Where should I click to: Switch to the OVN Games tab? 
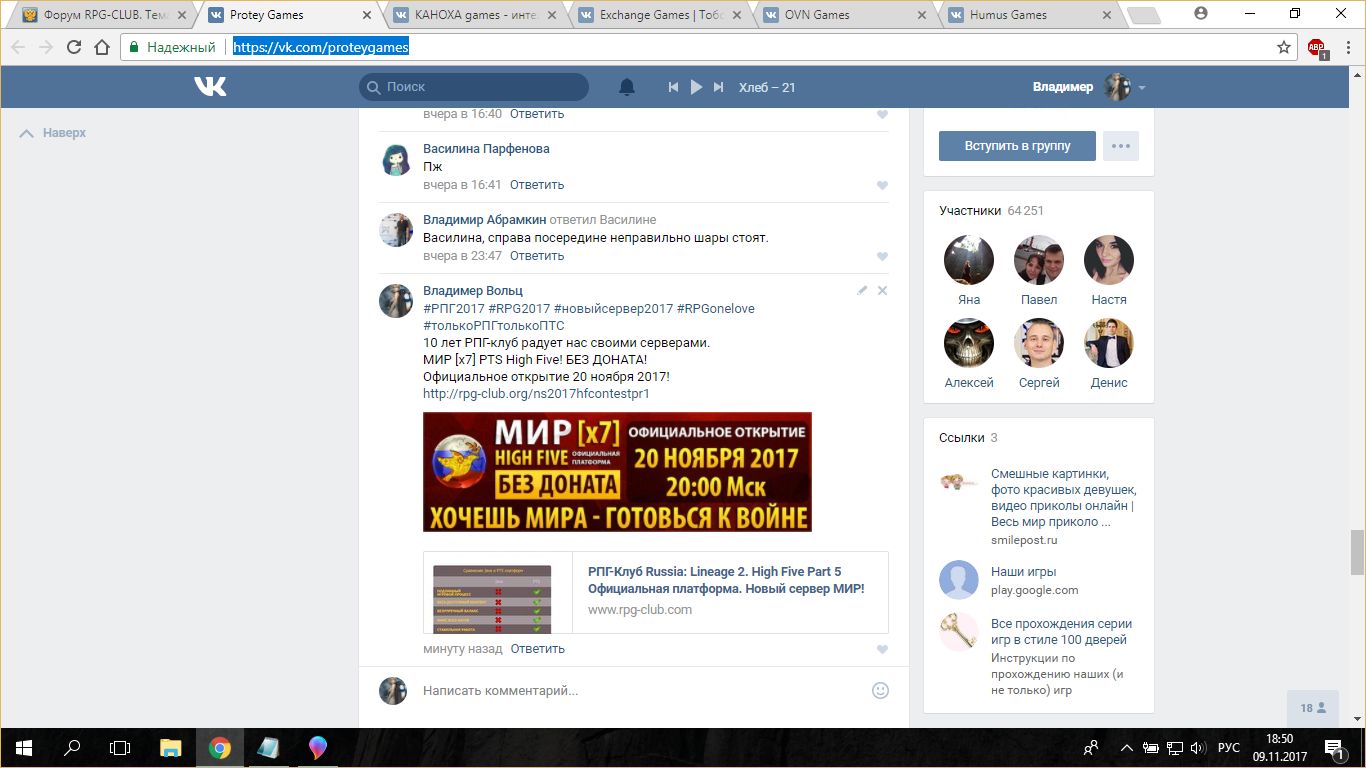[x=840, y=15]
